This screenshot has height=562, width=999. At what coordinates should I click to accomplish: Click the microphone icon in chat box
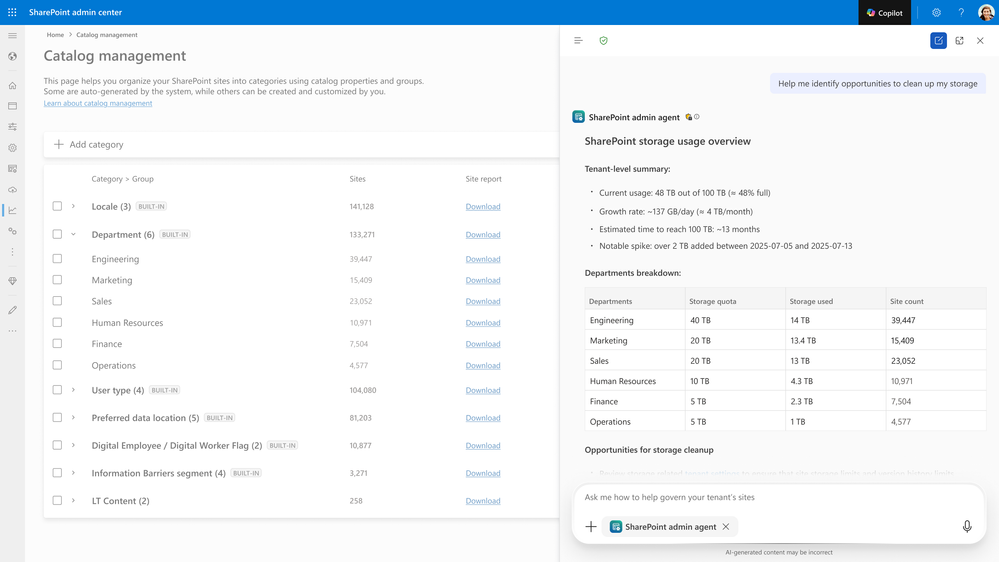[x=967, y=526]
